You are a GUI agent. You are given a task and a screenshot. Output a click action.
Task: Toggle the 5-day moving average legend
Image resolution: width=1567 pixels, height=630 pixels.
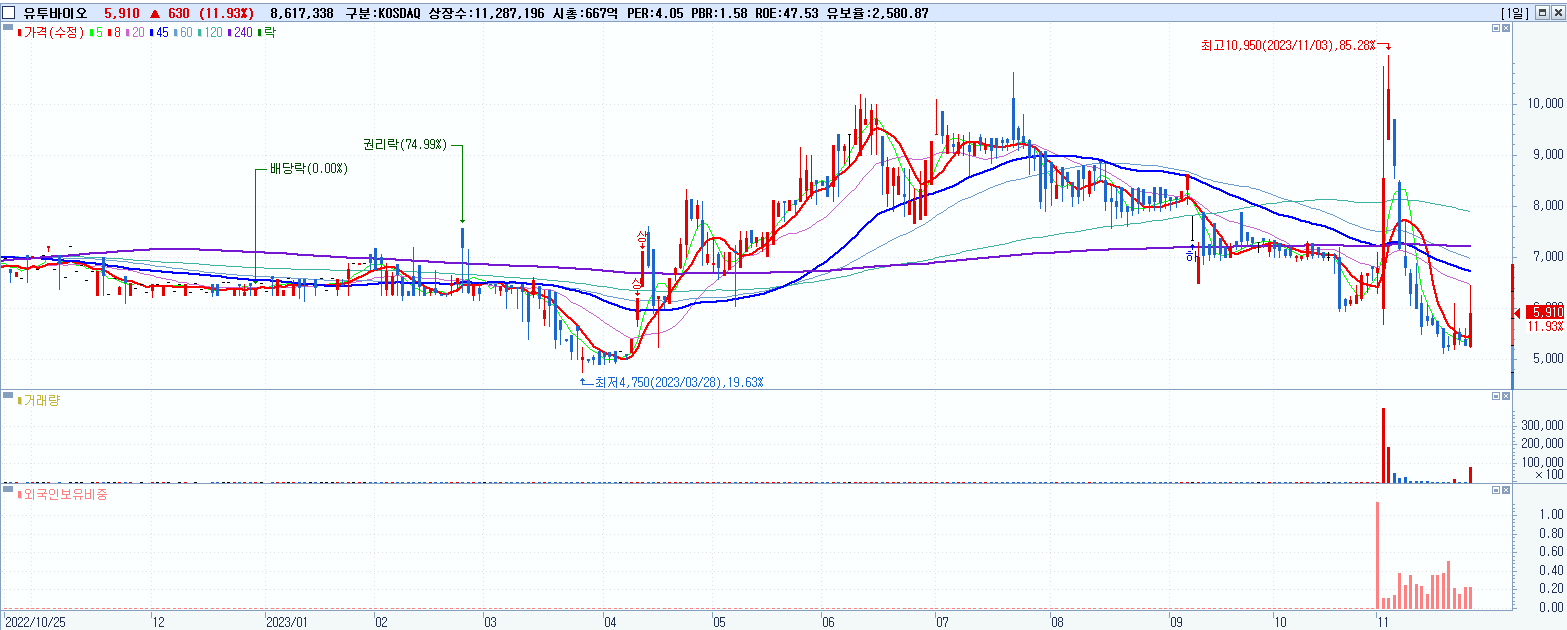point(95,33)
